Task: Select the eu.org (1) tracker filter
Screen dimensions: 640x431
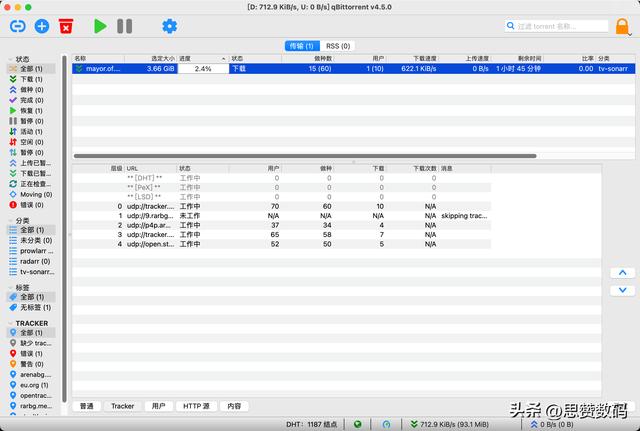Action: coord(31,385)
